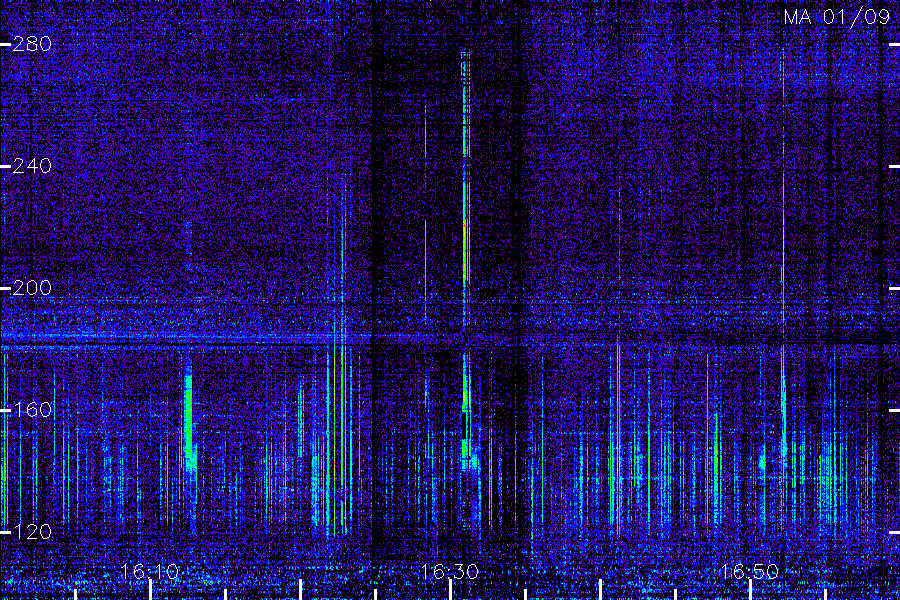Click the 120 frequency axis label
The image size is (900, 600).
tap(32, 532)
